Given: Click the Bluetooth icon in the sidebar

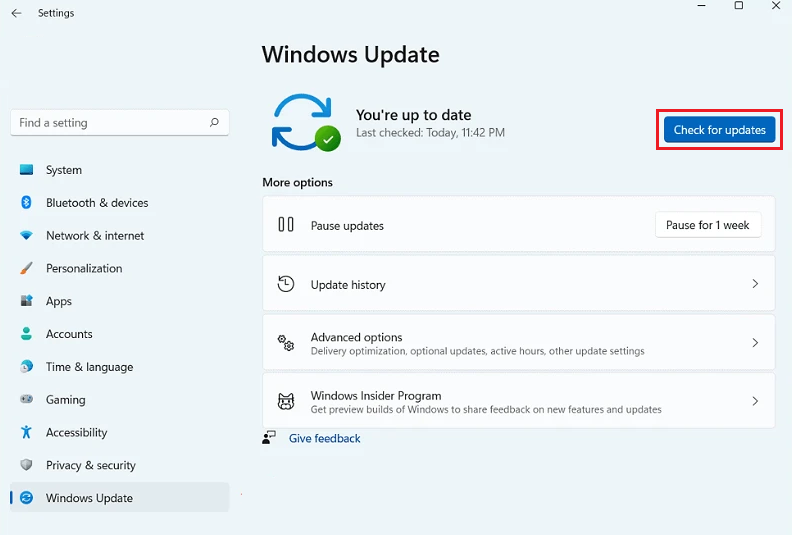Looking at the screenshot, I should click(x=26, y=203).
